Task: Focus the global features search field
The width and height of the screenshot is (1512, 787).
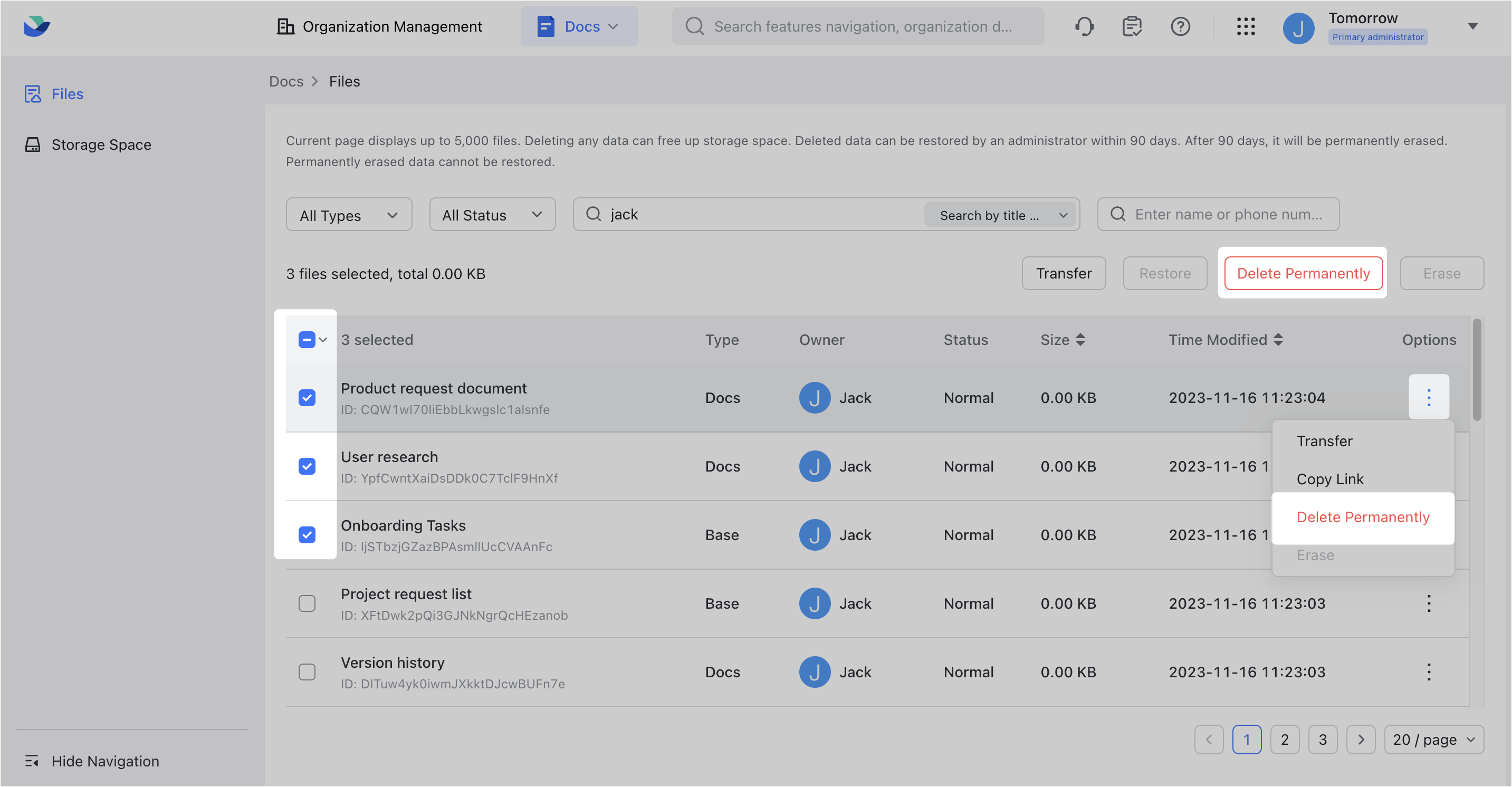Action: pyautogui.click(x=857, y=26)
